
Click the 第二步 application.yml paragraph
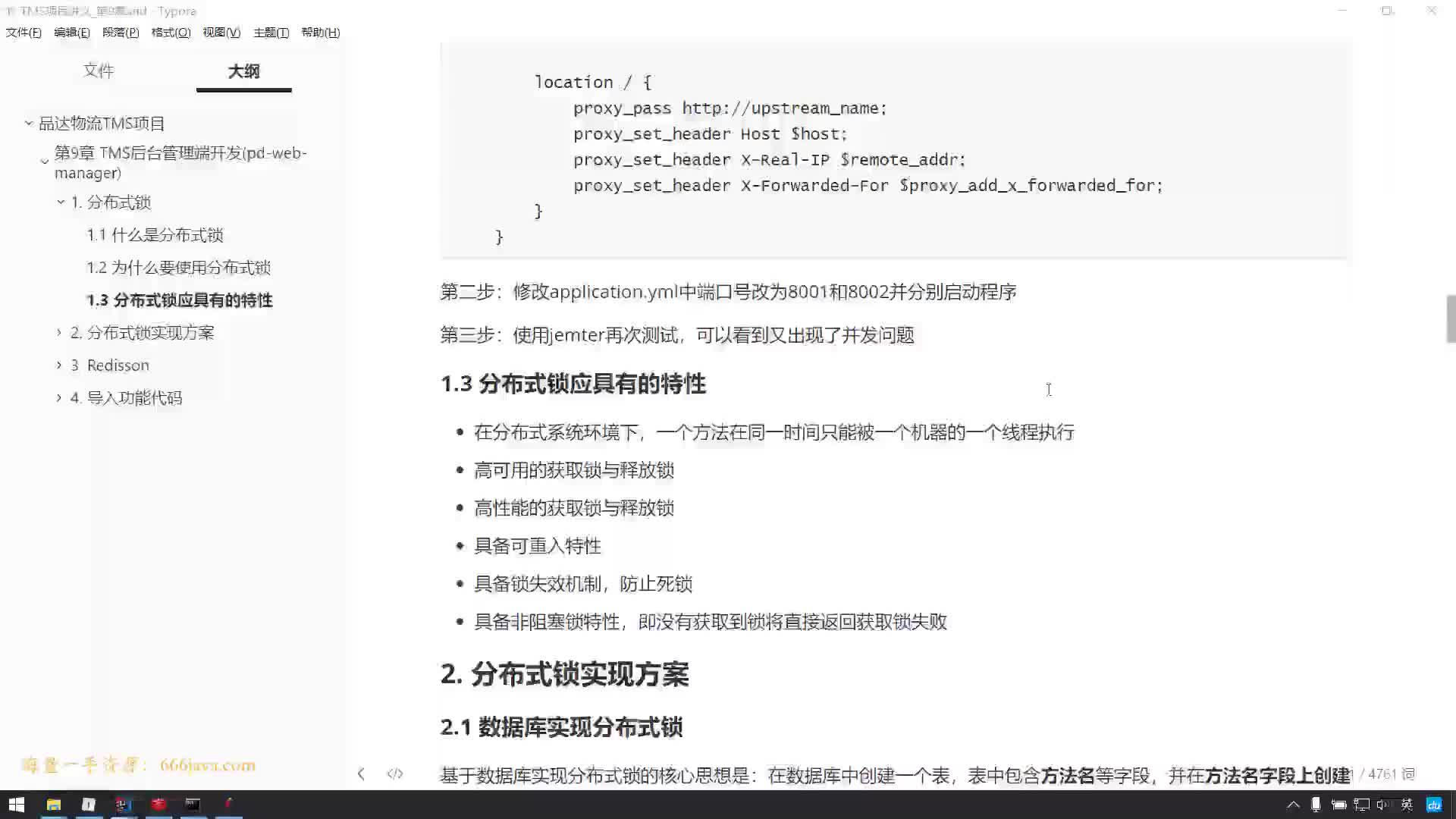728,292
